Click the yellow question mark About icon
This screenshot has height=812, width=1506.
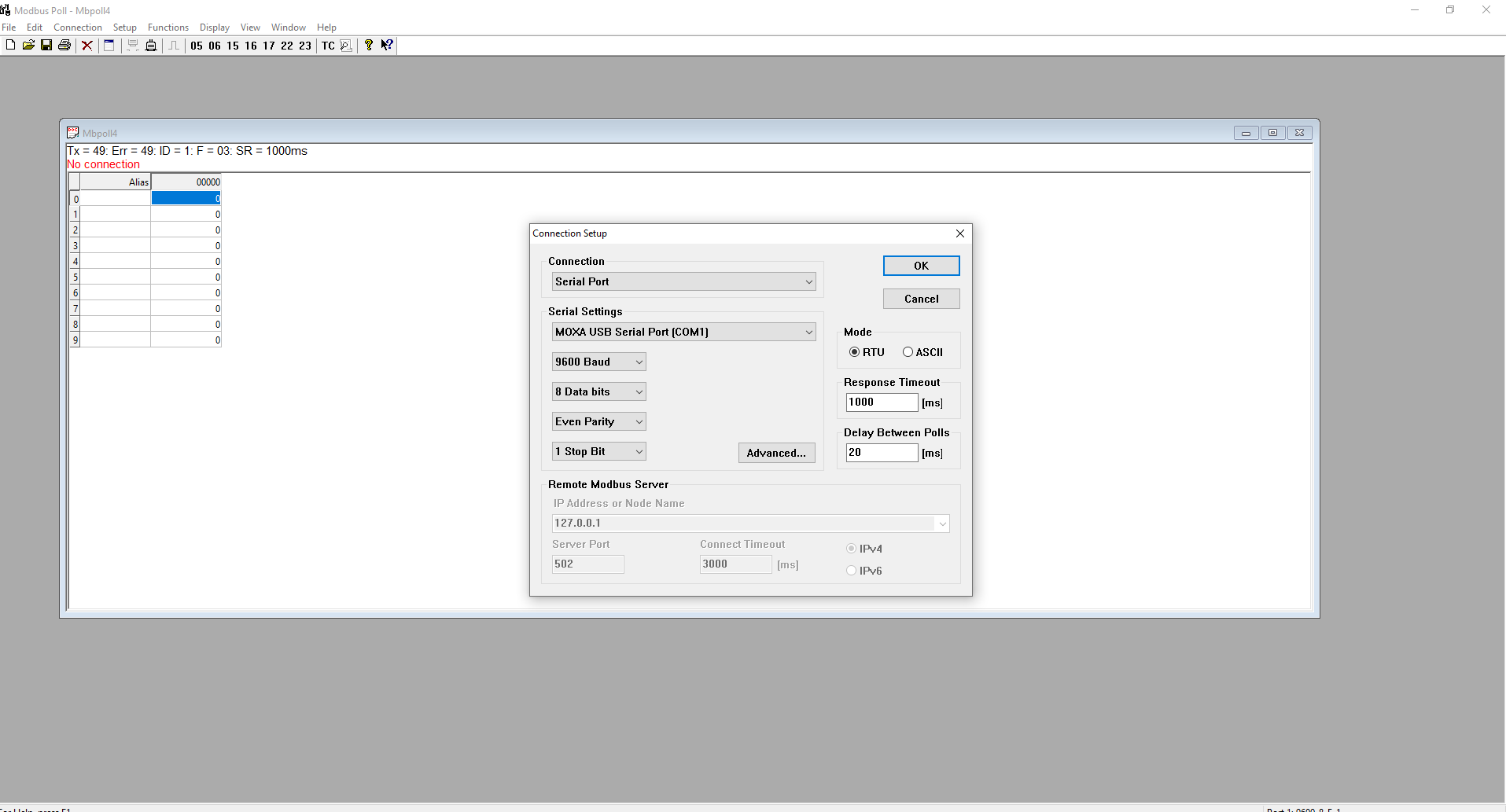[x=368, y=46]
